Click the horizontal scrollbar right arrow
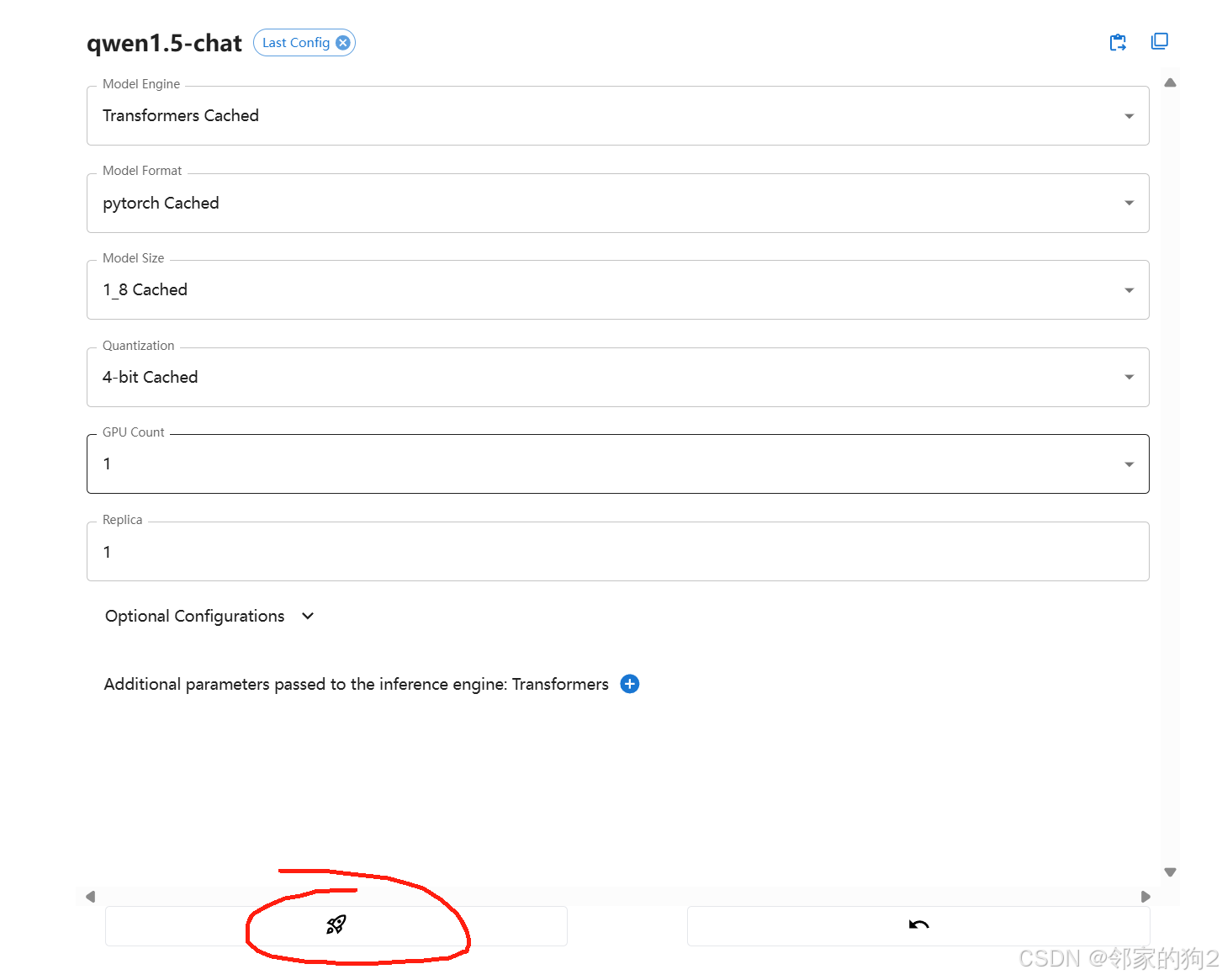Screen dimensions: 1222x980 pyautogui.click(x=1145, y=897)
